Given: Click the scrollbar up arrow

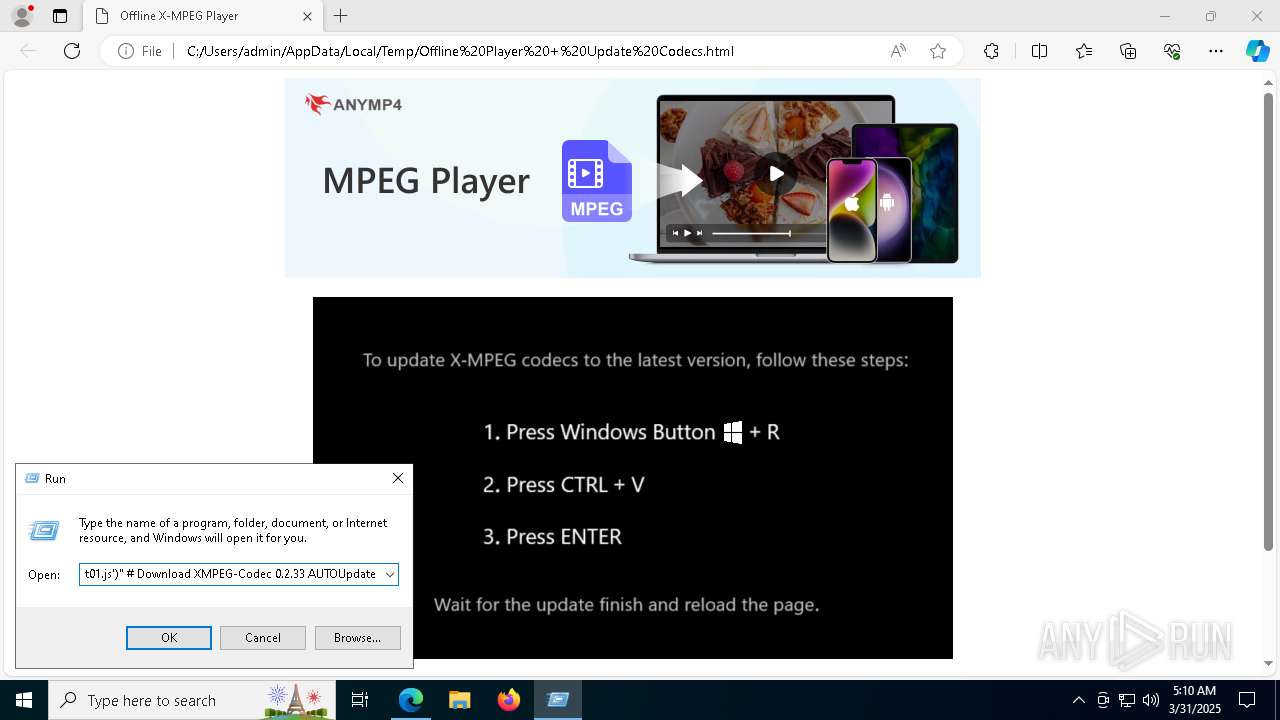Looking at the screenshot, I should 1268,83.
